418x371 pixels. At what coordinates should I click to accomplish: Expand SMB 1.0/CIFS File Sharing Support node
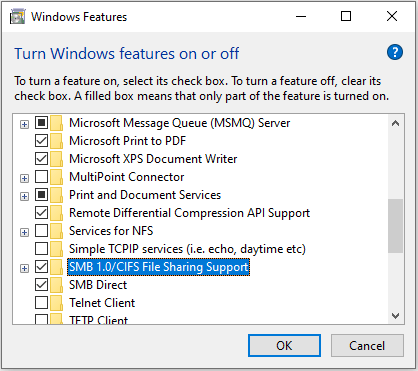24,268
